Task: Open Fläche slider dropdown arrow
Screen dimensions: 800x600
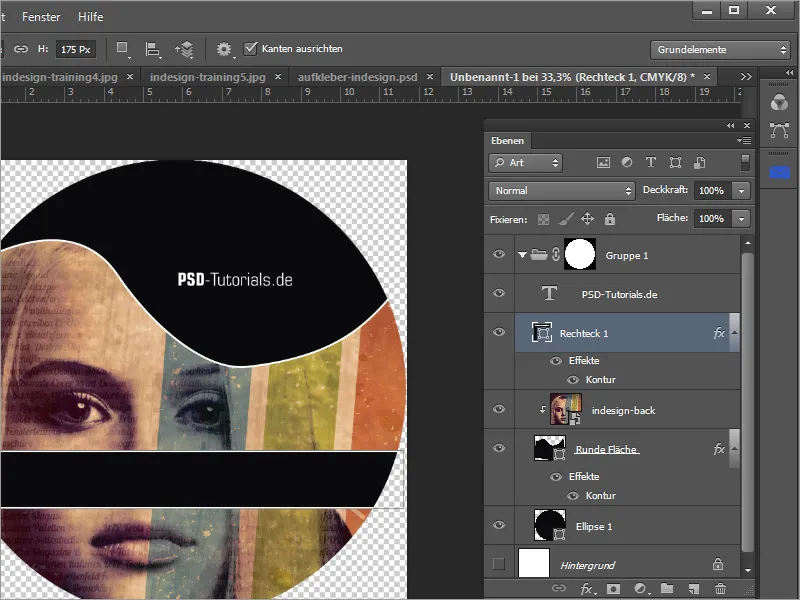Action: (x=741, y=219)
